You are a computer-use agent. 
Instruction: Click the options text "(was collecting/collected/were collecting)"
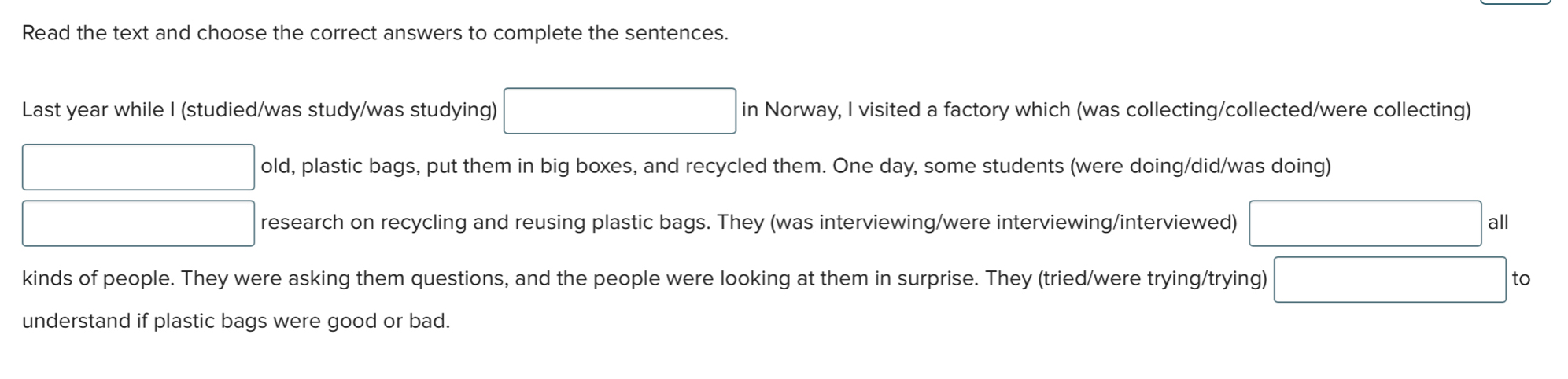pyautogui.click(x=1273, y=110)
